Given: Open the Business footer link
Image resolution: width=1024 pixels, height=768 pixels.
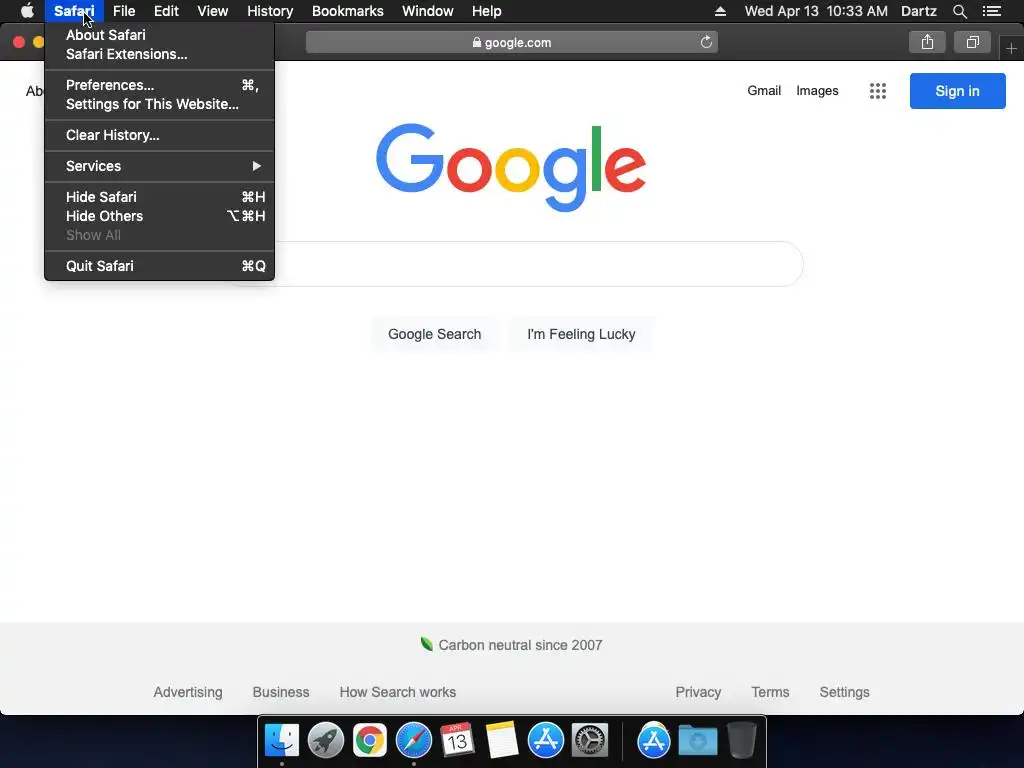Looking at the screenshot, I should tap(281, 692).
